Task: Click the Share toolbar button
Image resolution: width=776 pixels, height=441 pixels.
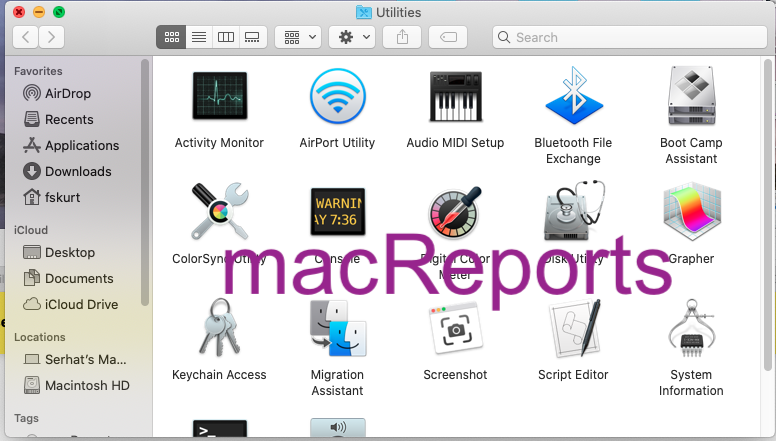Action: (402, 37)
